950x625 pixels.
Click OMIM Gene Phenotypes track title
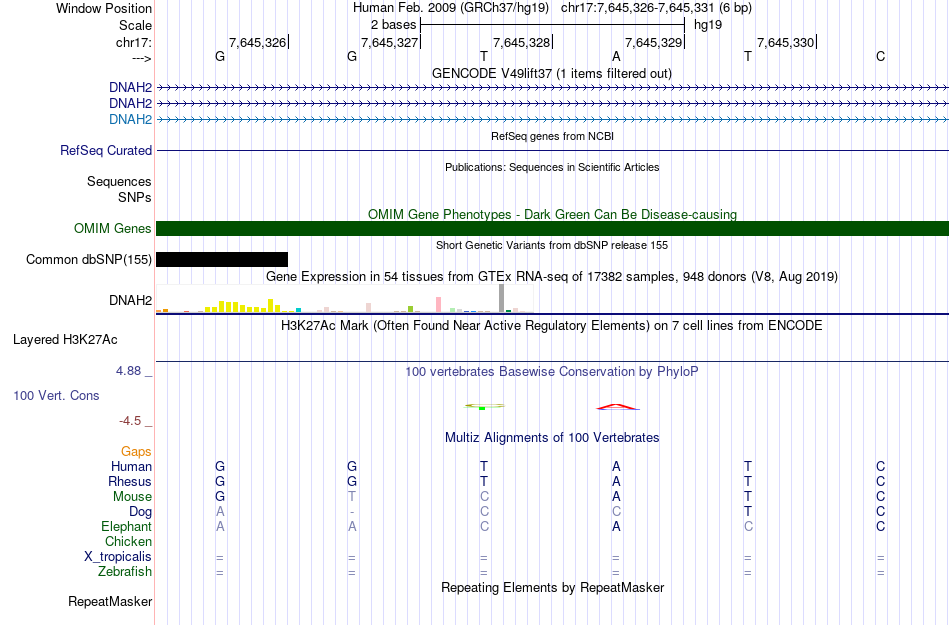[x=552, y=214]
